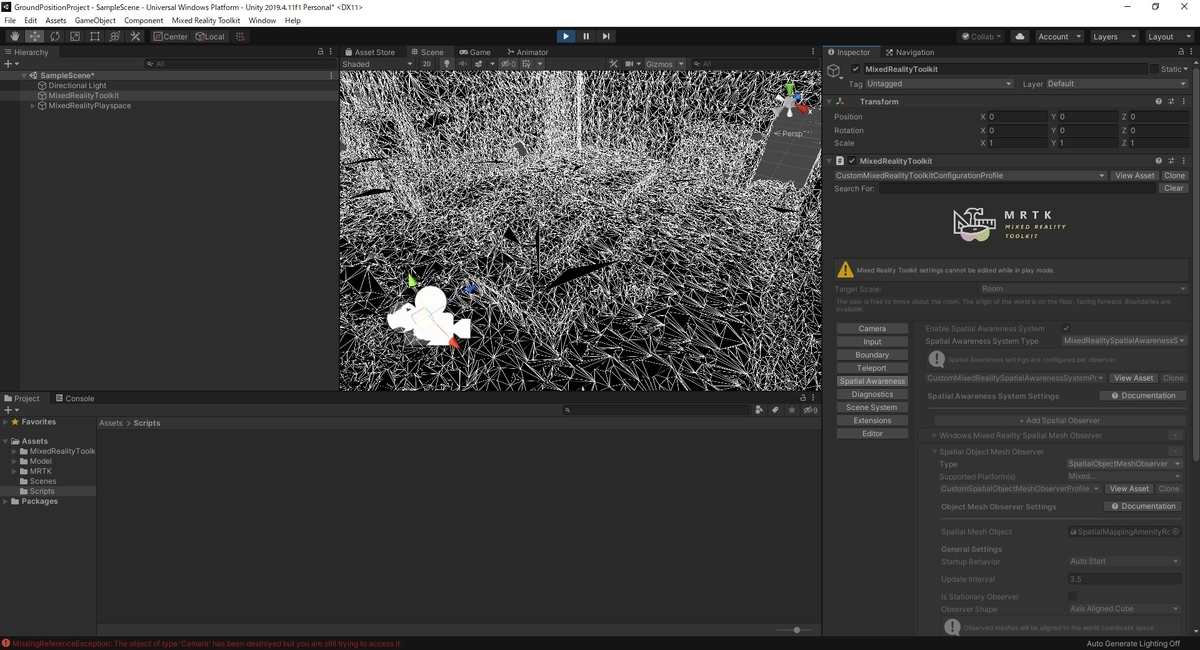The height and width of the screenshot is (650, 1200).
Task: Open the Diagnostics settings section
Action: (872, 394)
